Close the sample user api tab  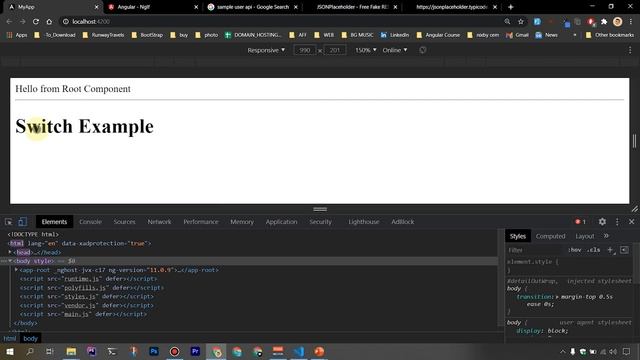pyautogui.click(x=296, y=7)
